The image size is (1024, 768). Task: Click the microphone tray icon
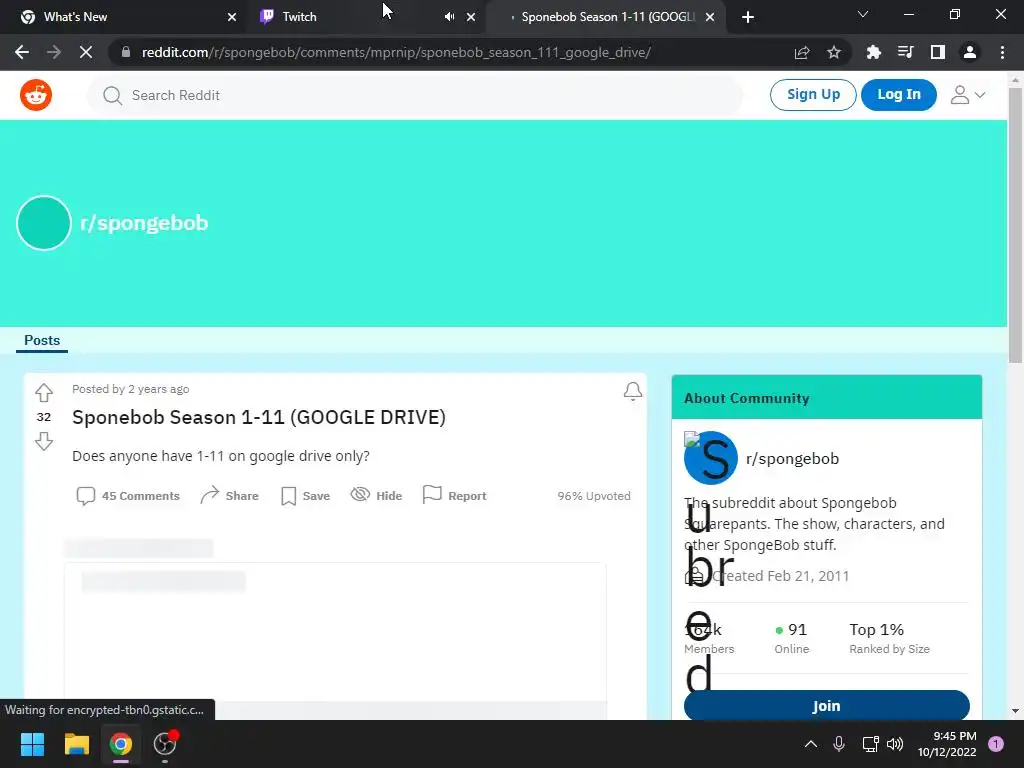[x=839, y=744]
